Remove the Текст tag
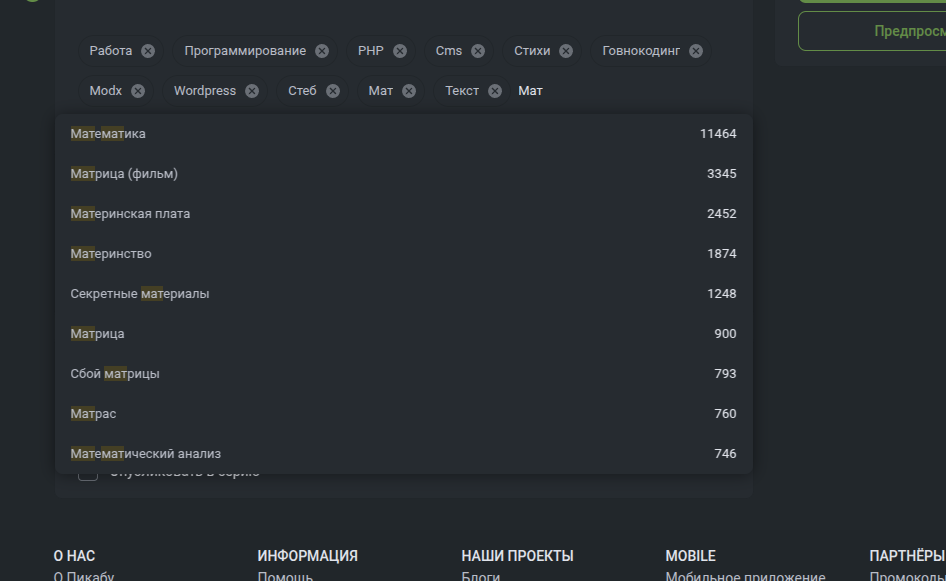 [495, 91]
